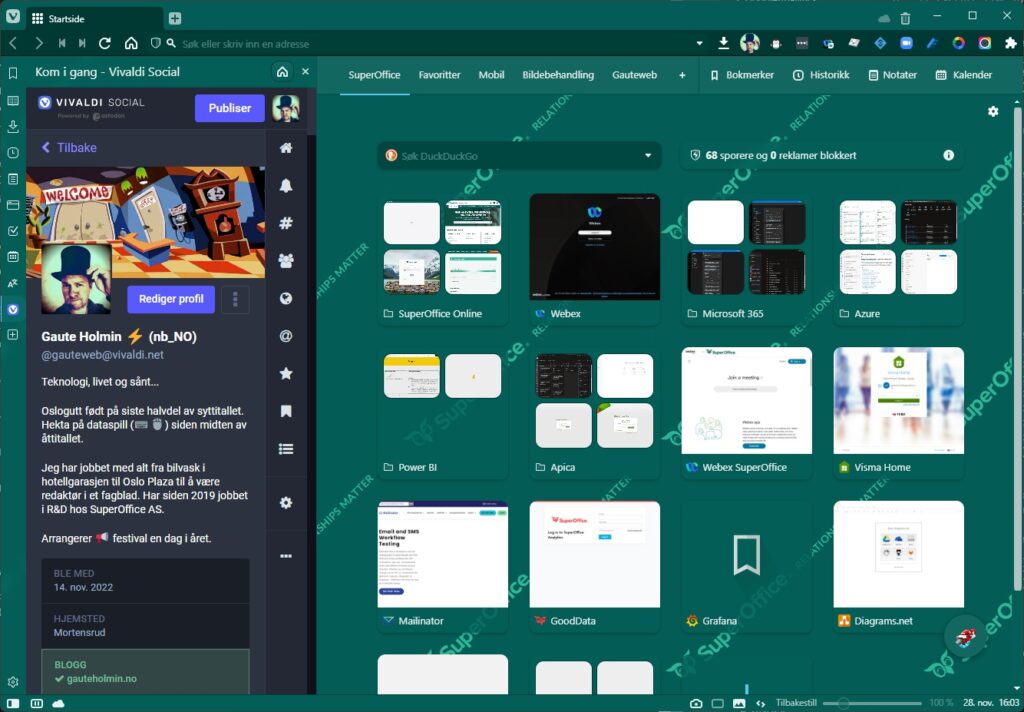Viewport: 1024px width, 712px height.
Task: Open browser settings gear in the side bar
Action: [12, 682]
